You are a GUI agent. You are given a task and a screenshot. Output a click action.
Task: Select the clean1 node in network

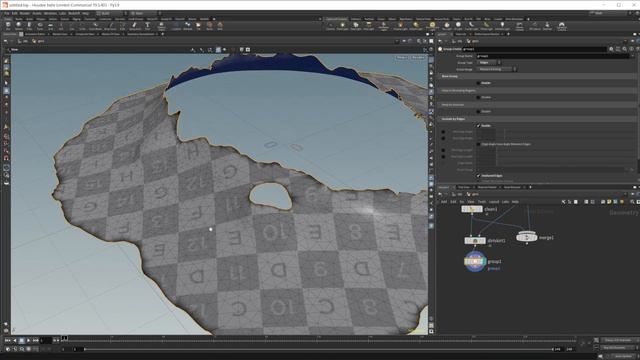[472, 209]
